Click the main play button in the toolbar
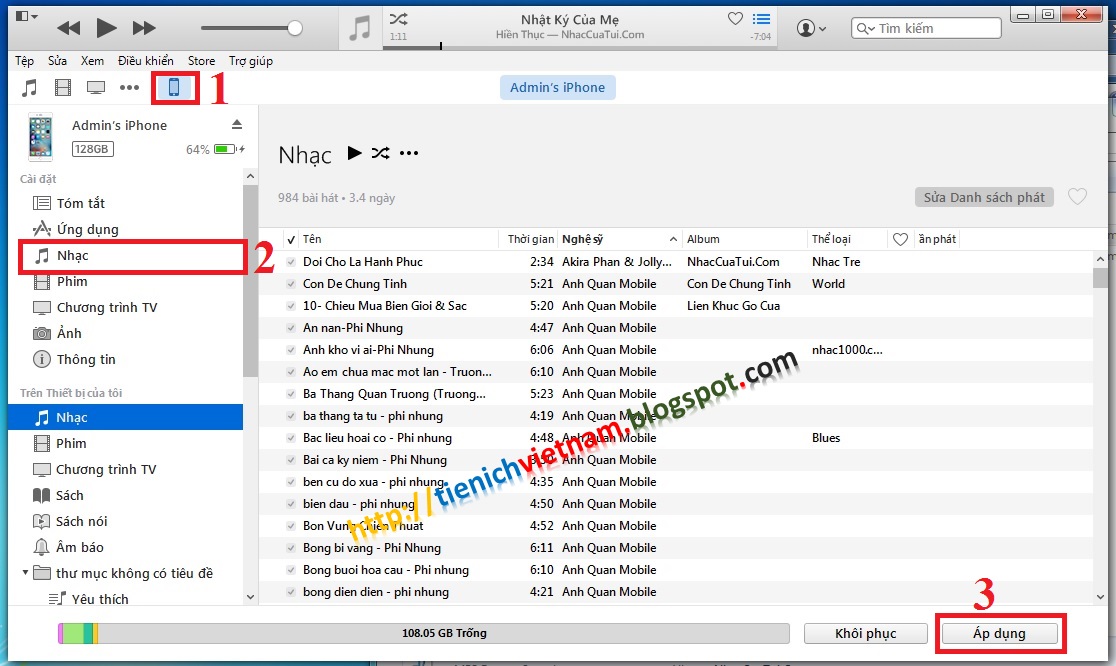This screenshot has width=1116, height=666. point(106,28)
